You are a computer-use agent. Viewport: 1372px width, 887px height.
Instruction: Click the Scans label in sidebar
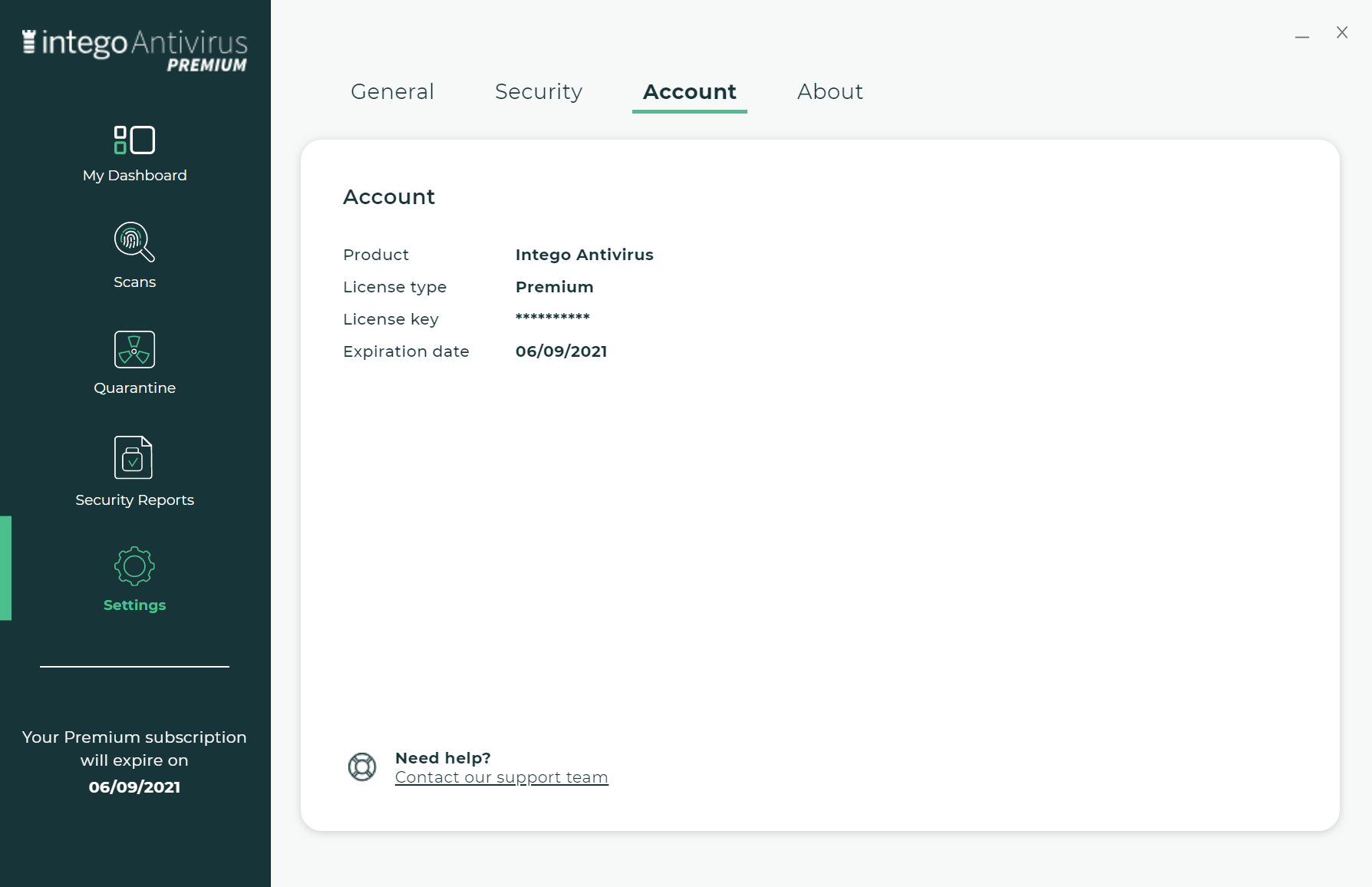point(135,282)
